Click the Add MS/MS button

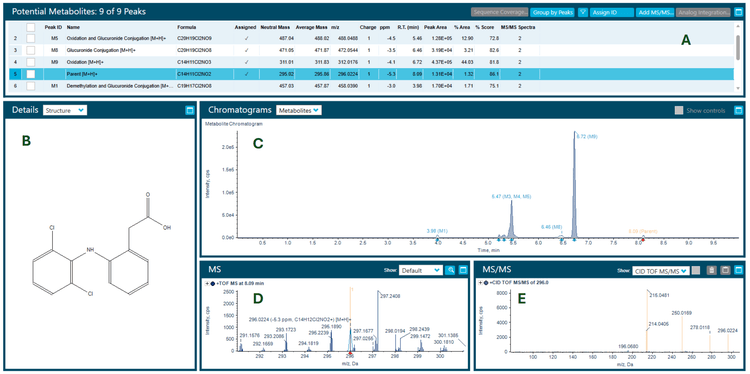(654, 12)
